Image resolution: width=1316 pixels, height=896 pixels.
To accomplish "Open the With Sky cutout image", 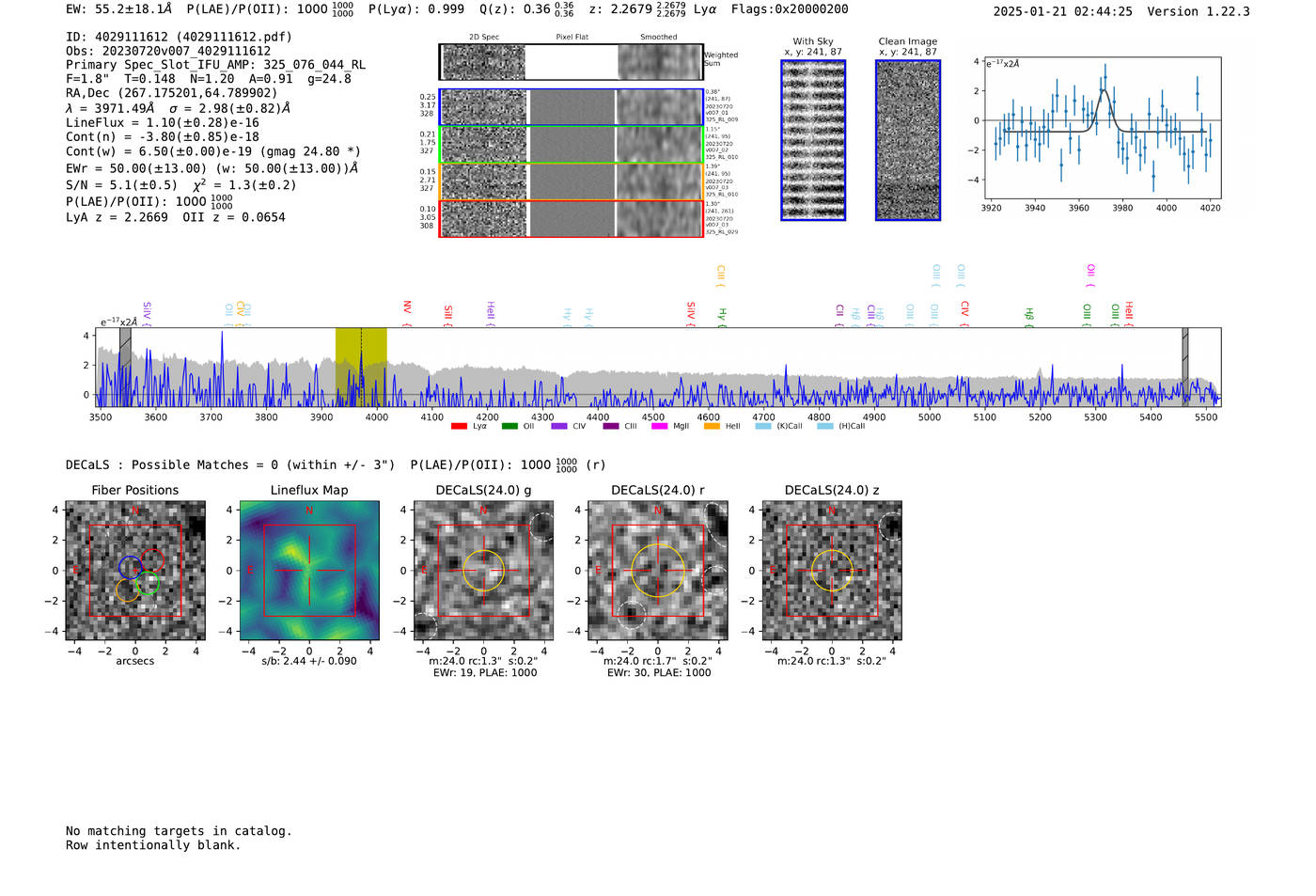I will (813, 140).
